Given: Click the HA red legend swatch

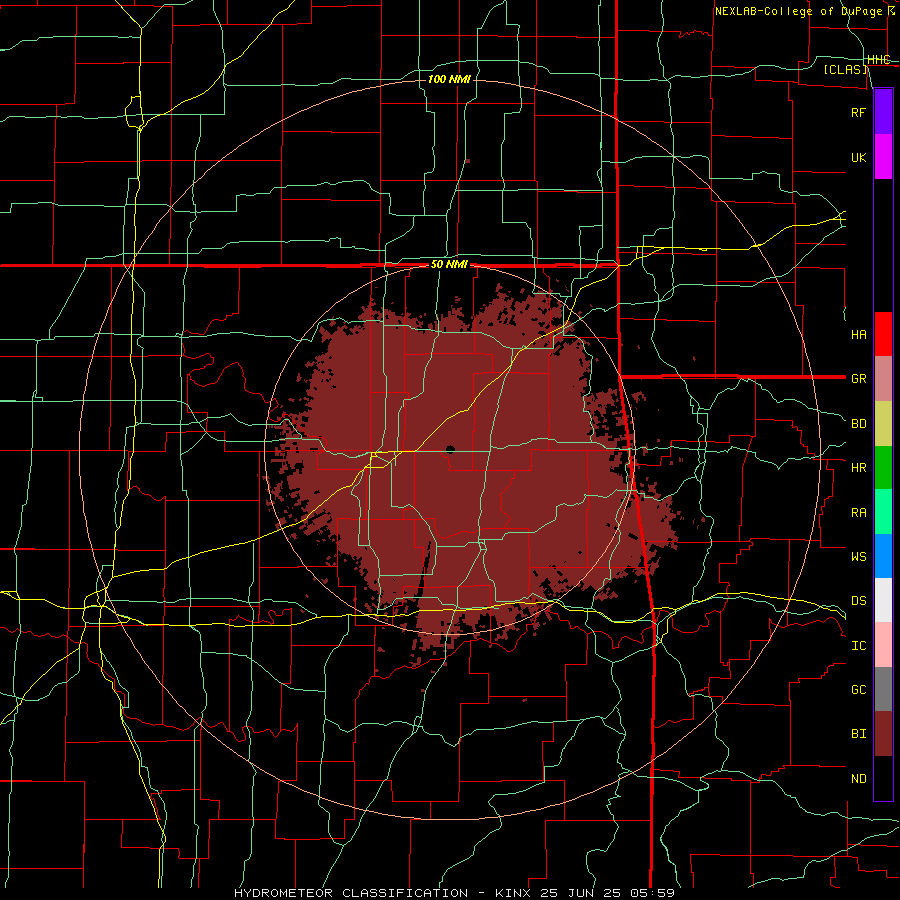Looking at the screenshot, I should pyautogui.click(x=883, y=334).
